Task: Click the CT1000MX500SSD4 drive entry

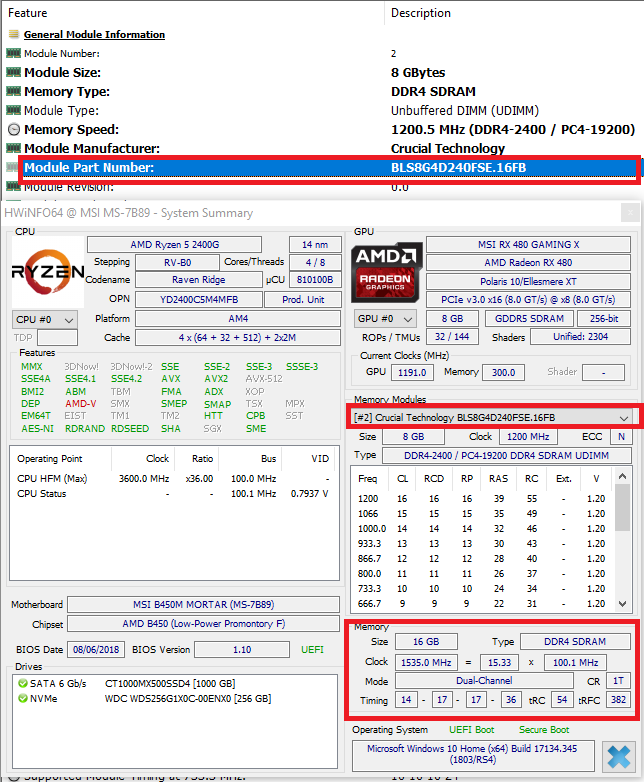Action: pyautogui.click(x=170, y=683)
